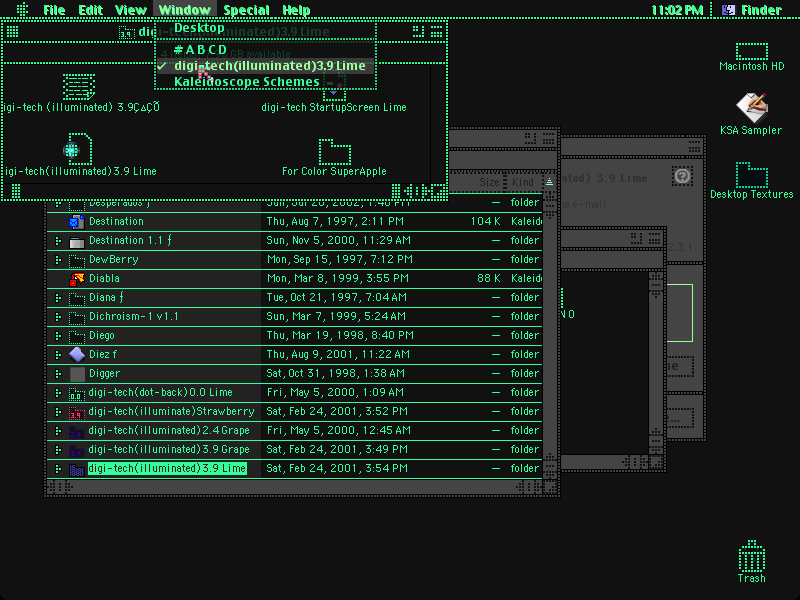The image size is (800, 600).
Task: Click the Dichroism-1 v1.1 folder icon
Action: 77,317
